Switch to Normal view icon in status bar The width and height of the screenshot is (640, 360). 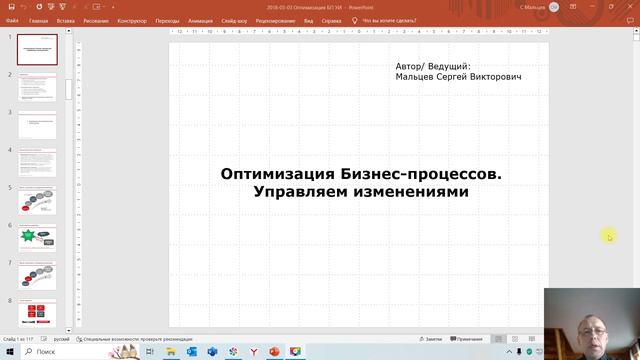[x=498, y=339]
